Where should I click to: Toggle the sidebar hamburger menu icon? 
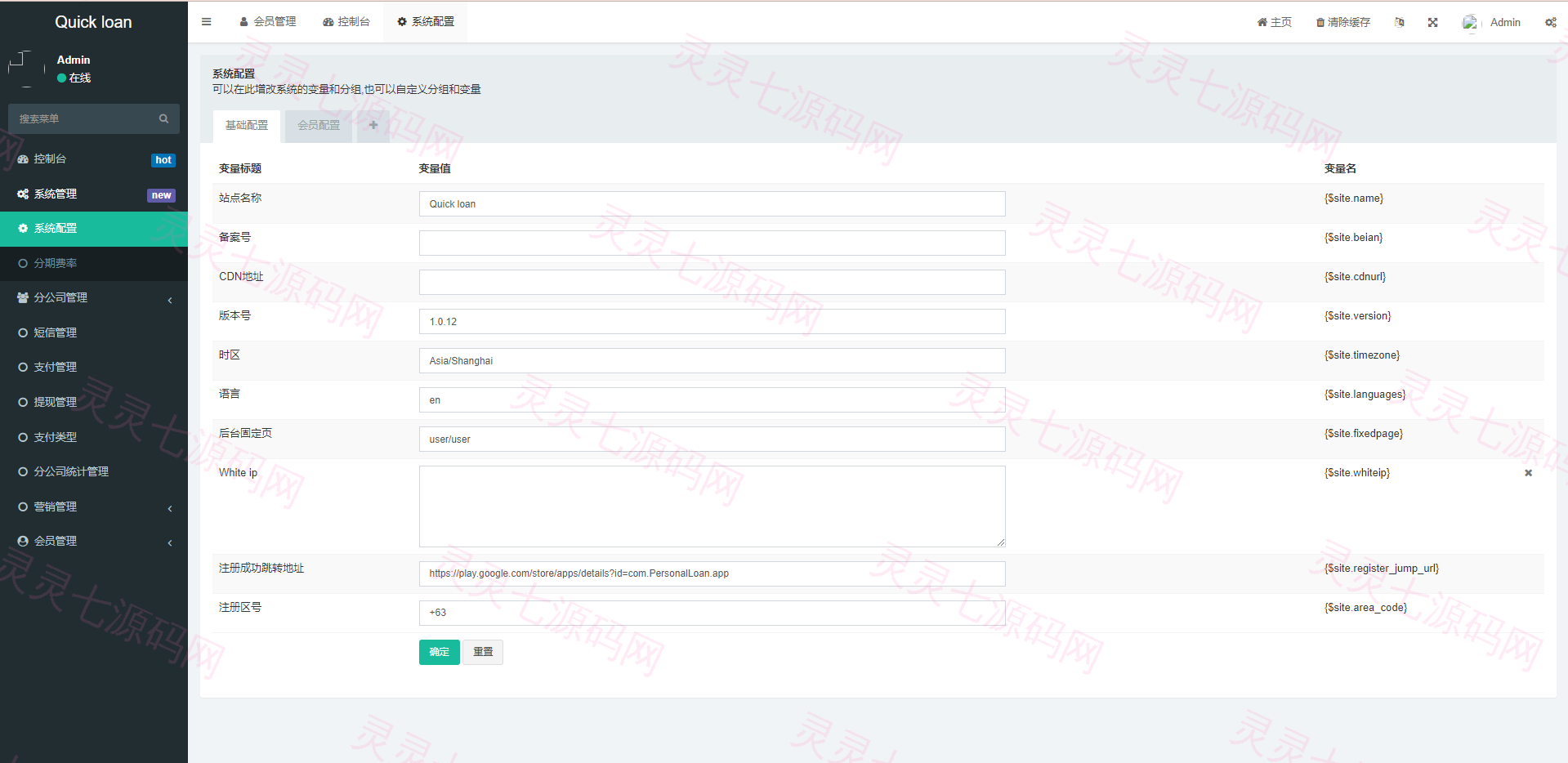(x=206, y=22)
